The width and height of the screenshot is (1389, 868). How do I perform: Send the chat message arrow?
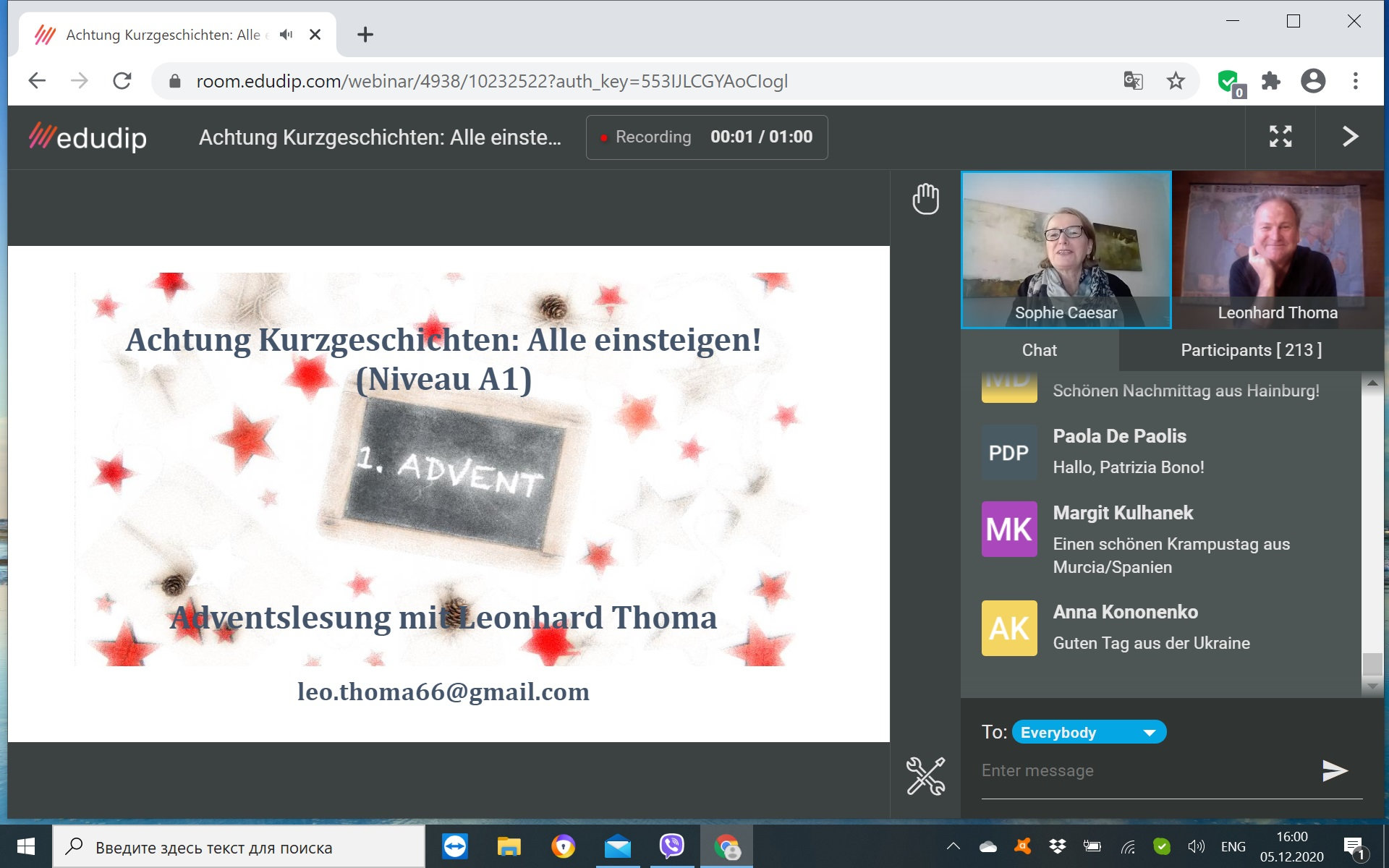(1335, 770)
